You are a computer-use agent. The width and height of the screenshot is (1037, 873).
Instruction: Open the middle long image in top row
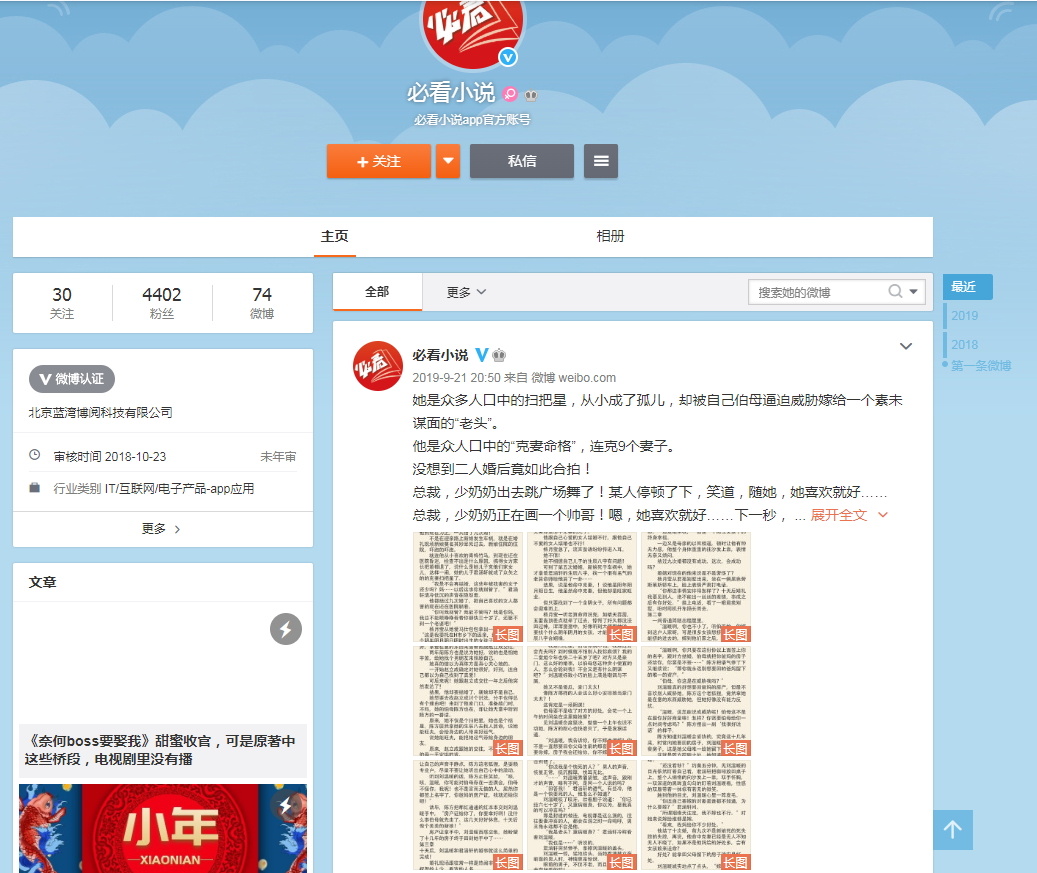point(582,587)
